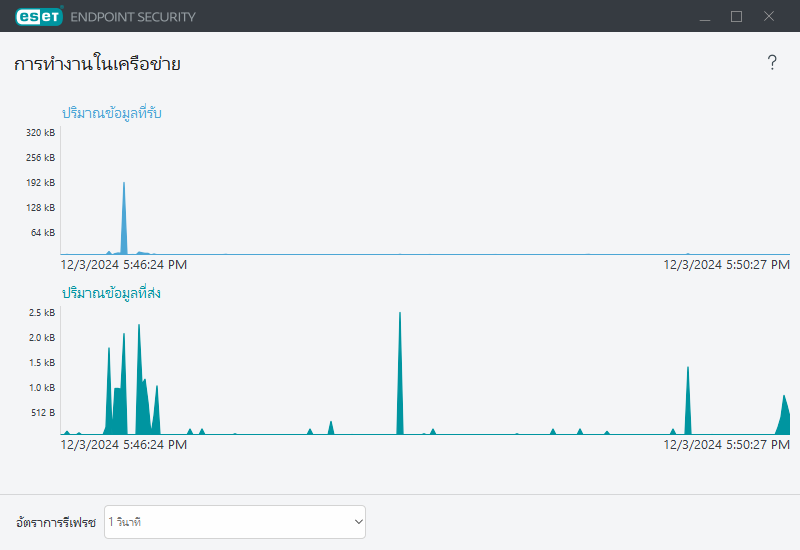Click the 320 kB axis label
Image resolution: width=800 pixels, height=550 pixels.
coord(40,133)
